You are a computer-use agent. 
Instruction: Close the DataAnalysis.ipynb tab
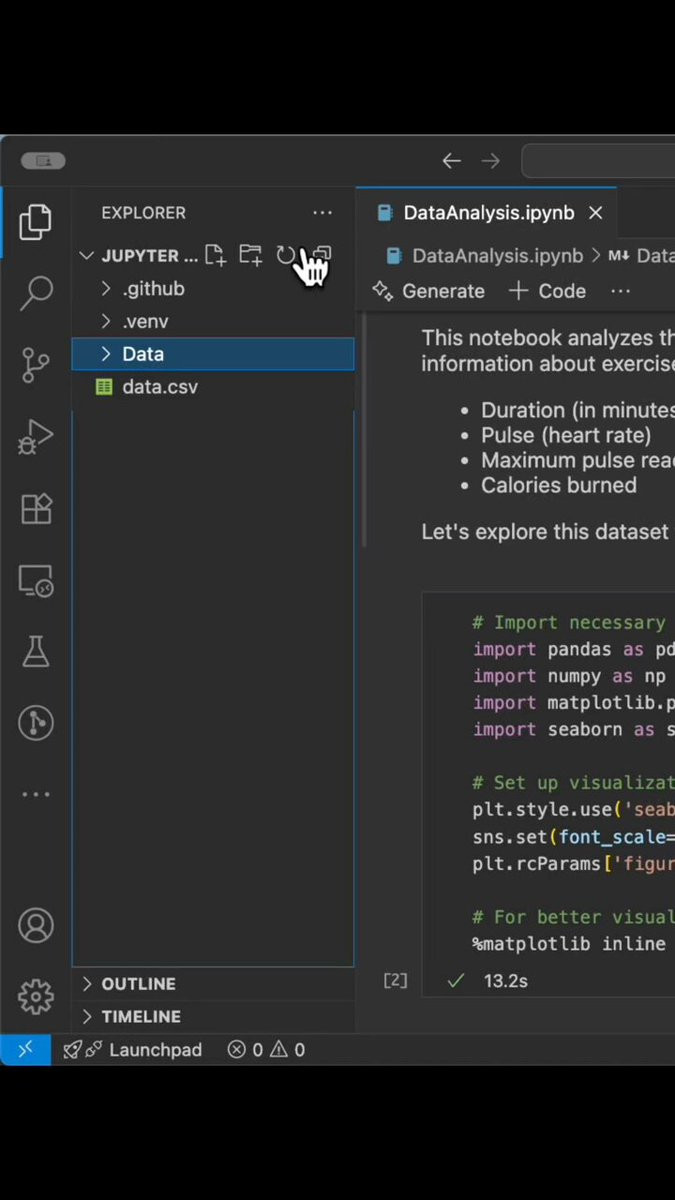pyautogui.click(x=596, y=213)
